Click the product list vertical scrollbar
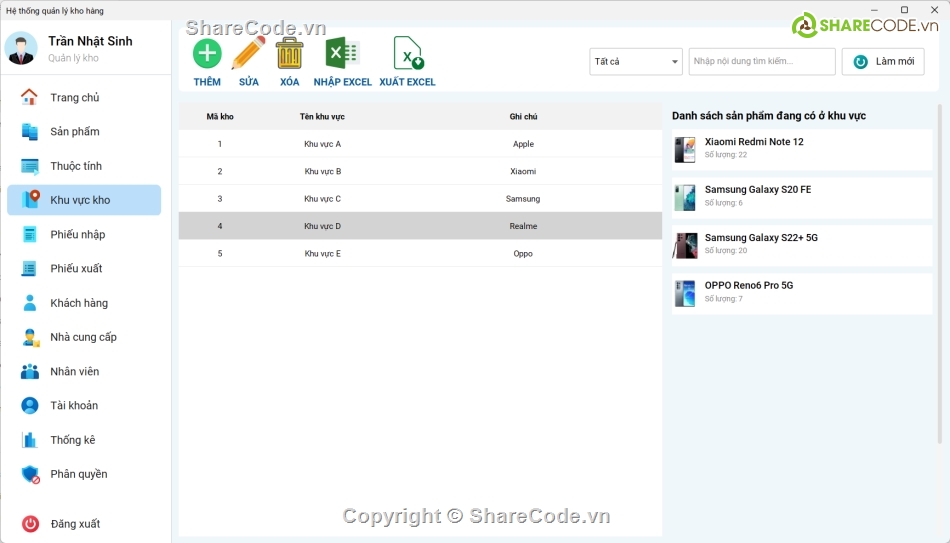Screen dimensions: 950x543 click(939, 270)
